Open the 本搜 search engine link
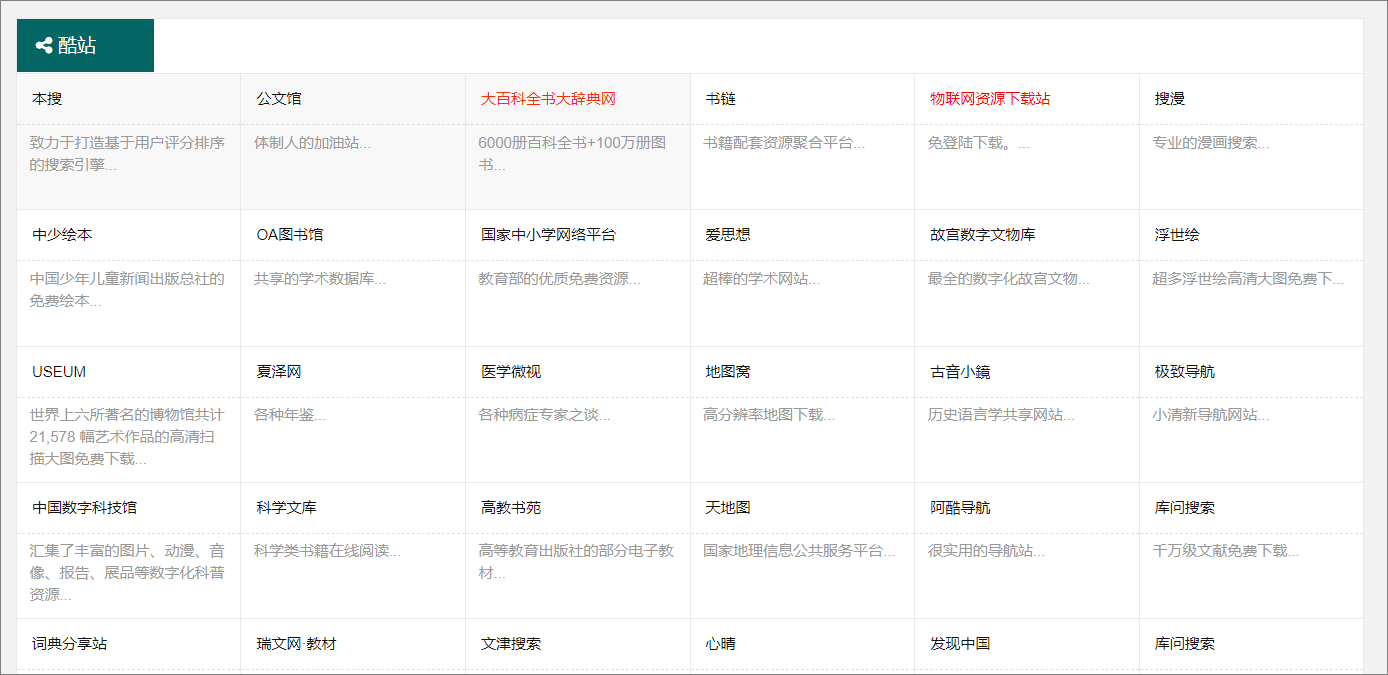 pos(43,98)
